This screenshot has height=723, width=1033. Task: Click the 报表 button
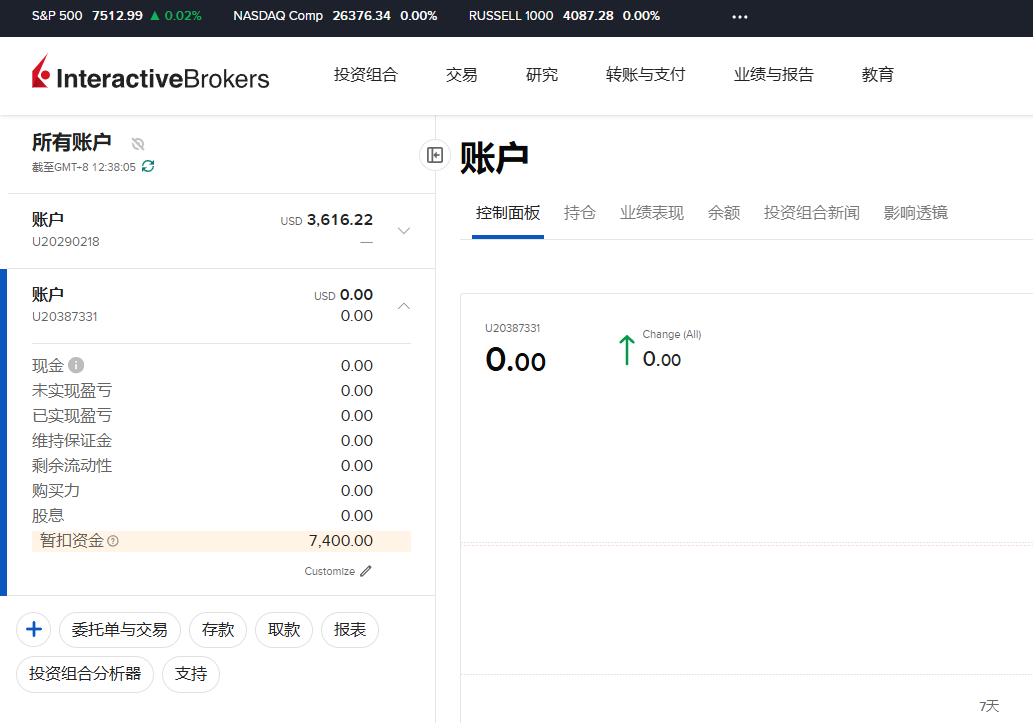(350, 629)
